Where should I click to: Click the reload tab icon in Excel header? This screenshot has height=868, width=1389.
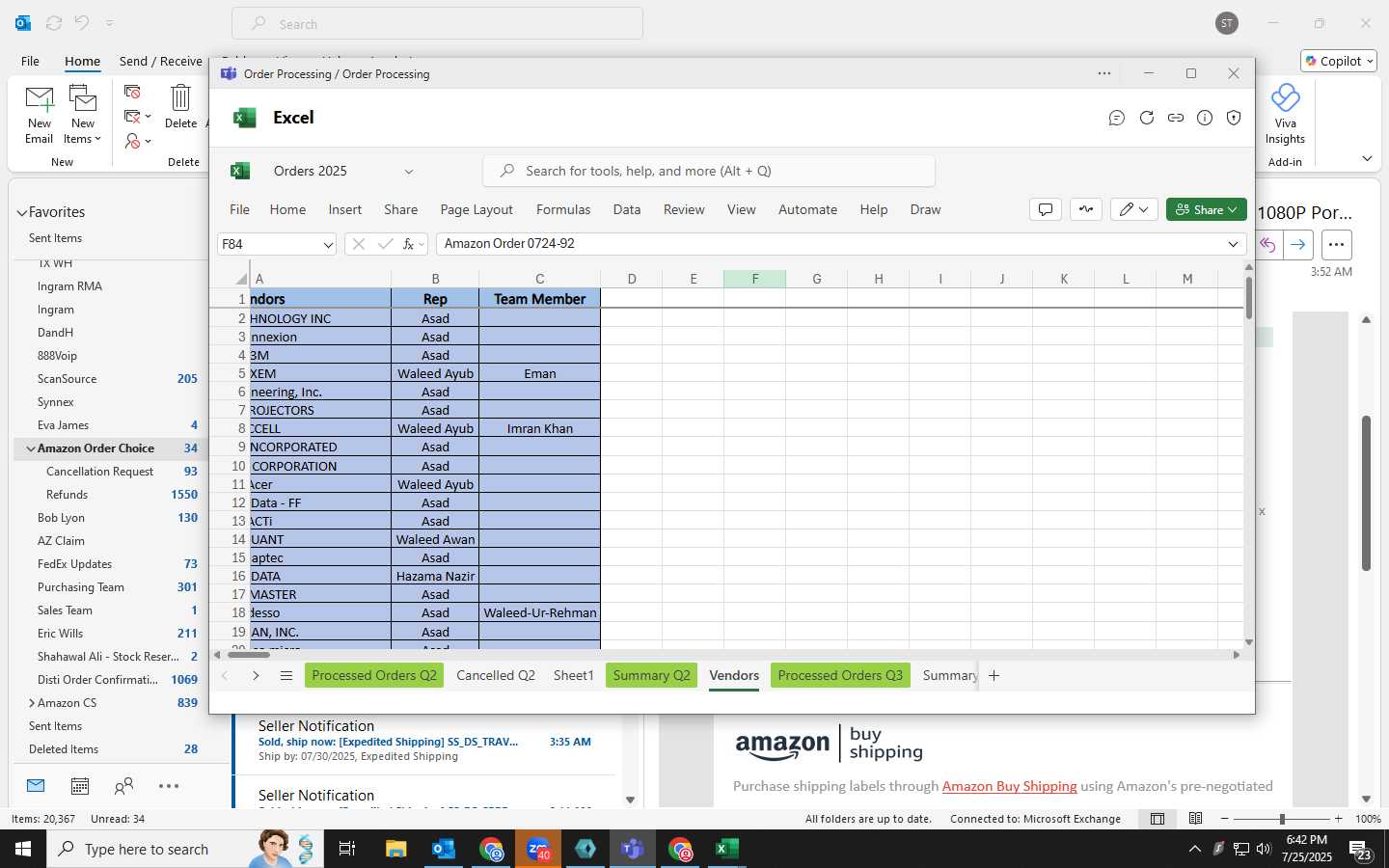(x=1147, y=118)
